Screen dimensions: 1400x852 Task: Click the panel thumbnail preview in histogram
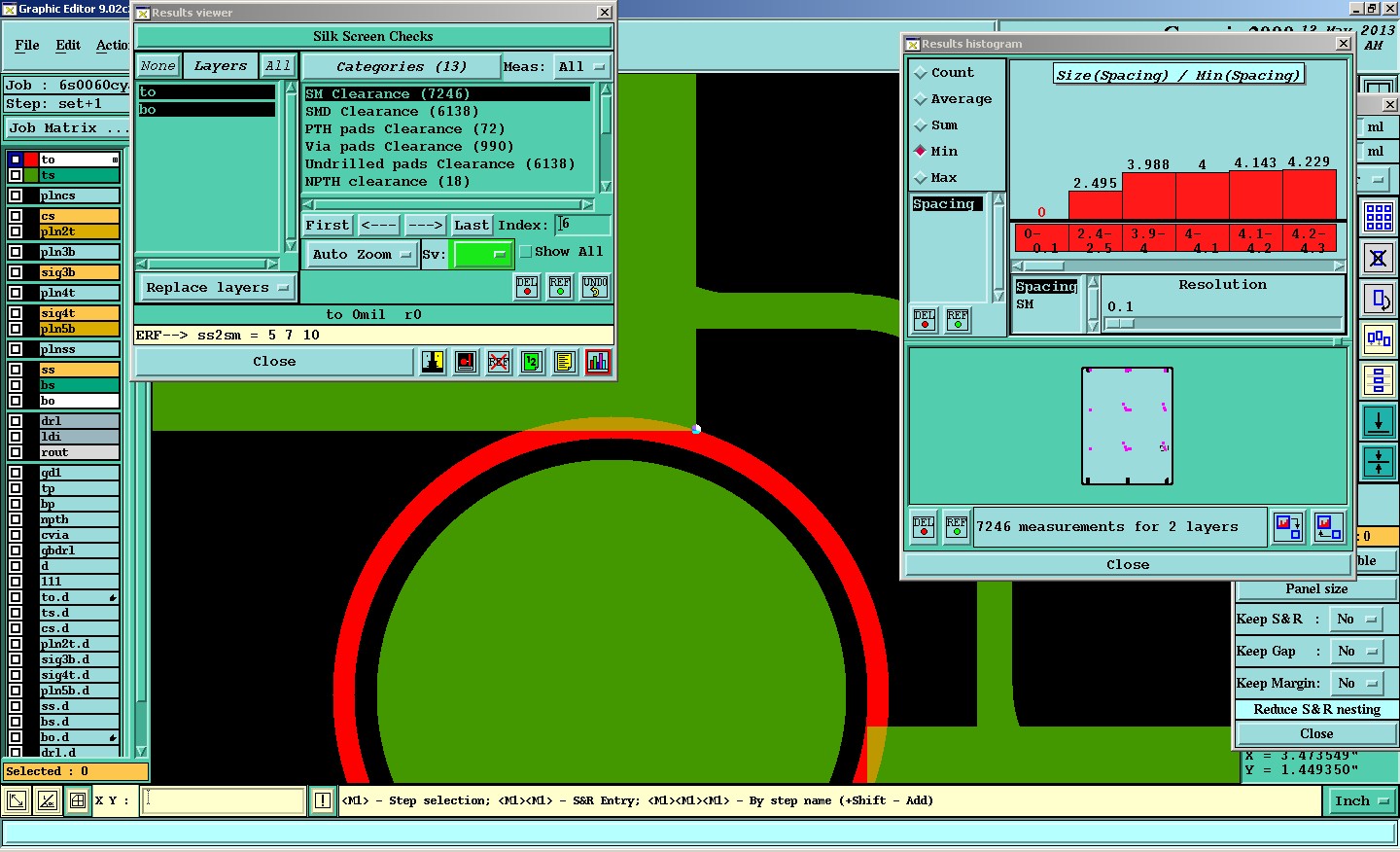click(x=1128, y=426)
